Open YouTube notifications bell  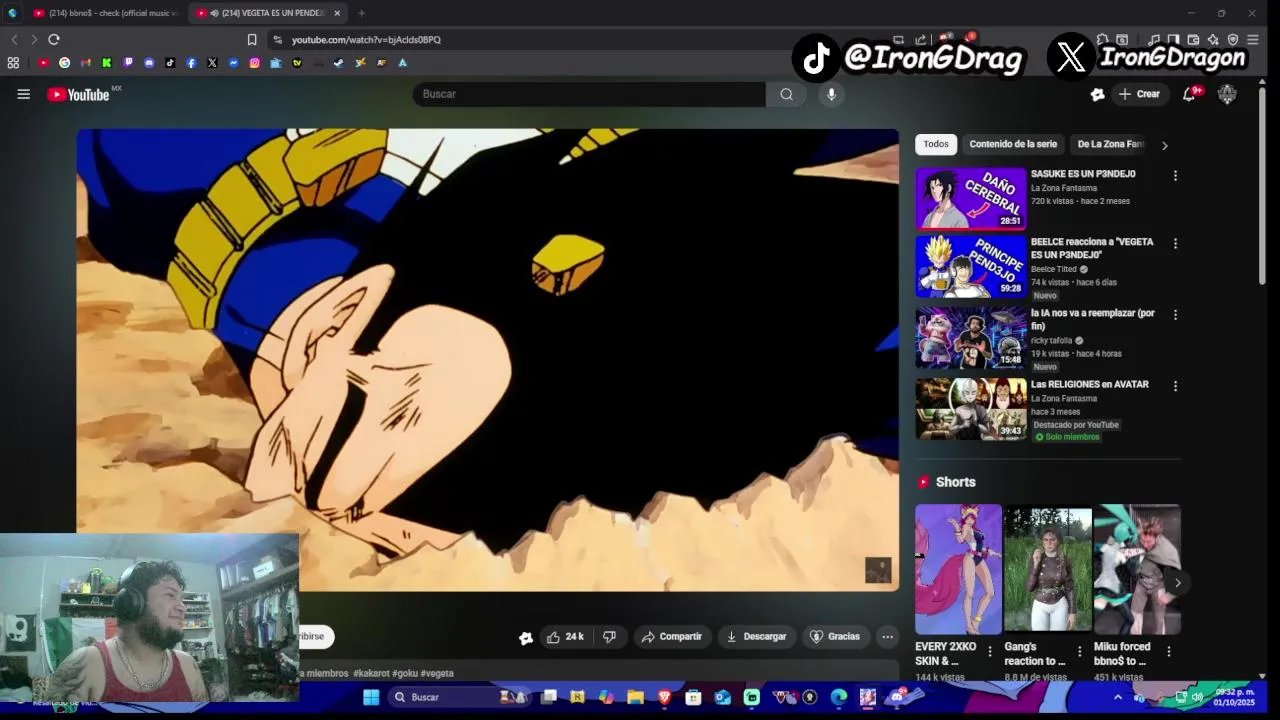coord(1189,94)
